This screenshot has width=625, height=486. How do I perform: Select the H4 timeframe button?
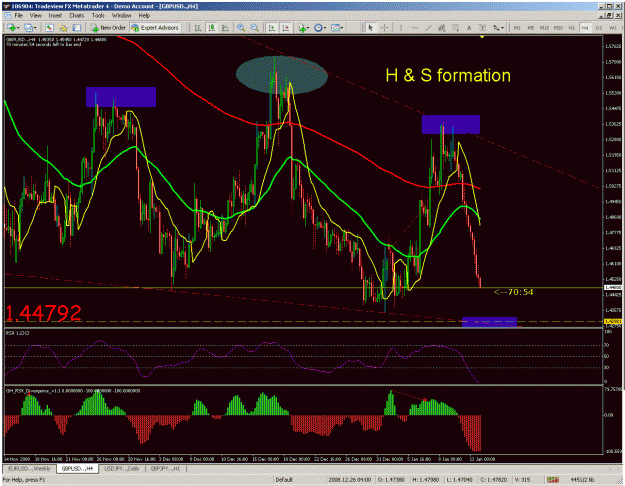pyautogui.click(x=585, y=28)
